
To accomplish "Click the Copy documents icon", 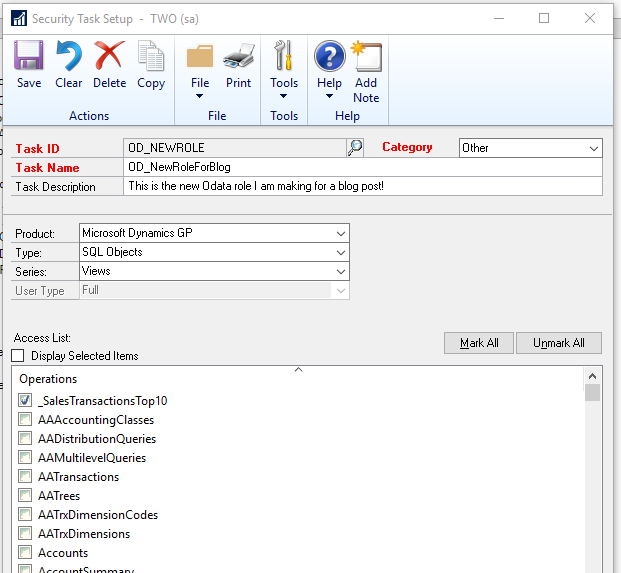I will tap(151, 57).
